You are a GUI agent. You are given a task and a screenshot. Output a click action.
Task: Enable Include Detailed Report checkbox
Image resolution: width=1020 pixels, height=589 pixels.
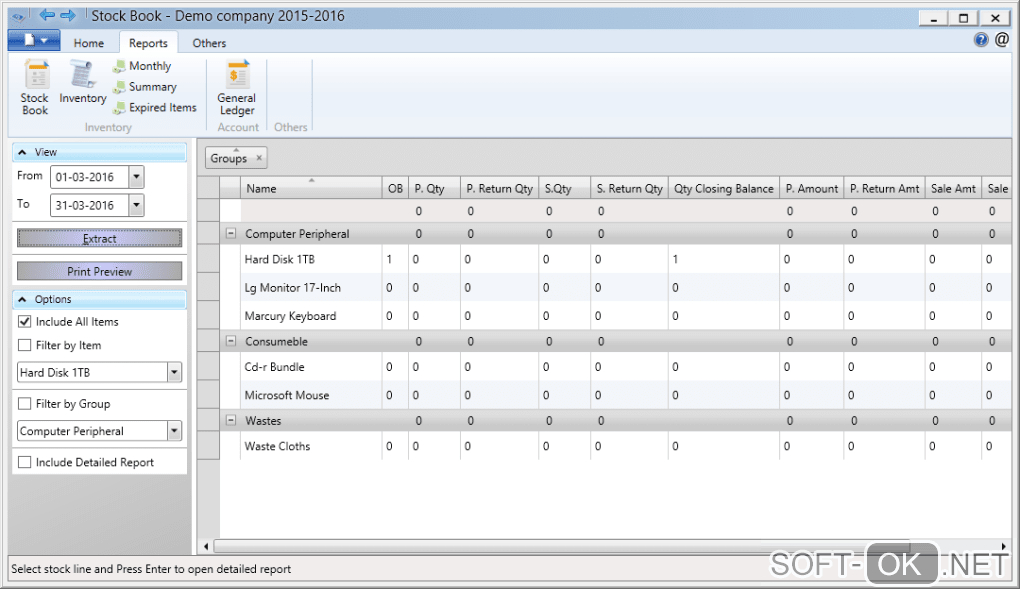pos(25,462)
